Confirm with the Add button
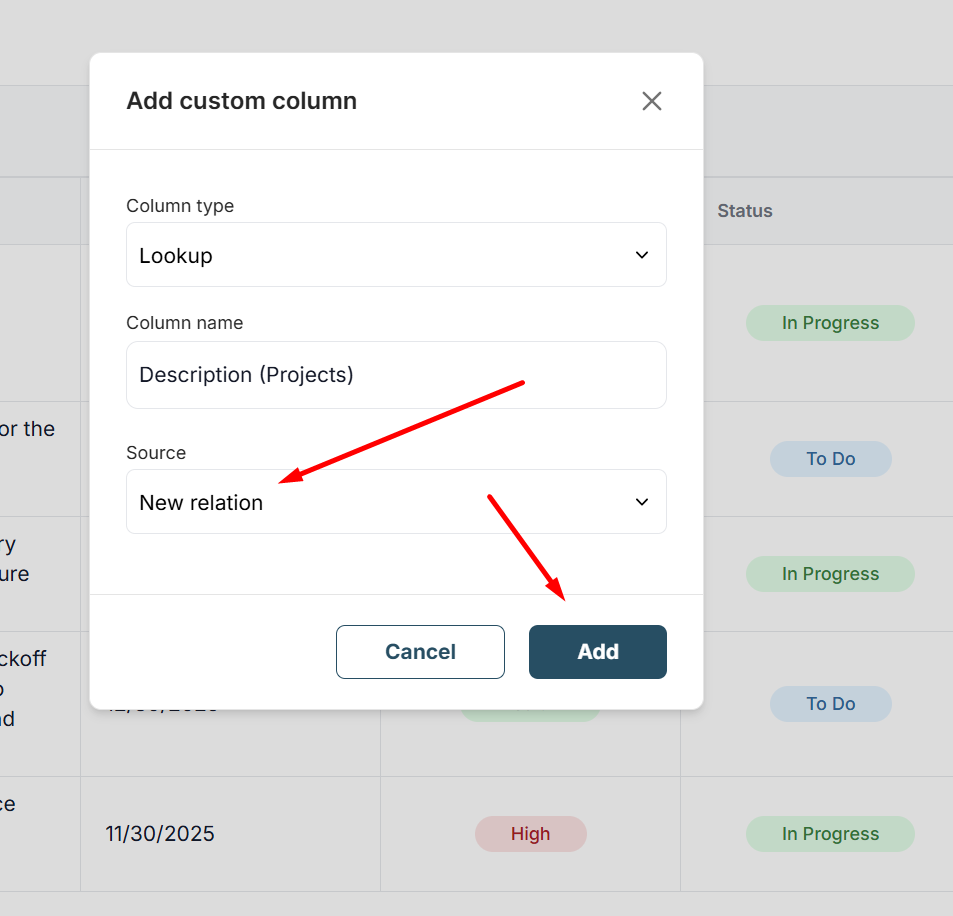953x916 pixels. tap(597, 652)
